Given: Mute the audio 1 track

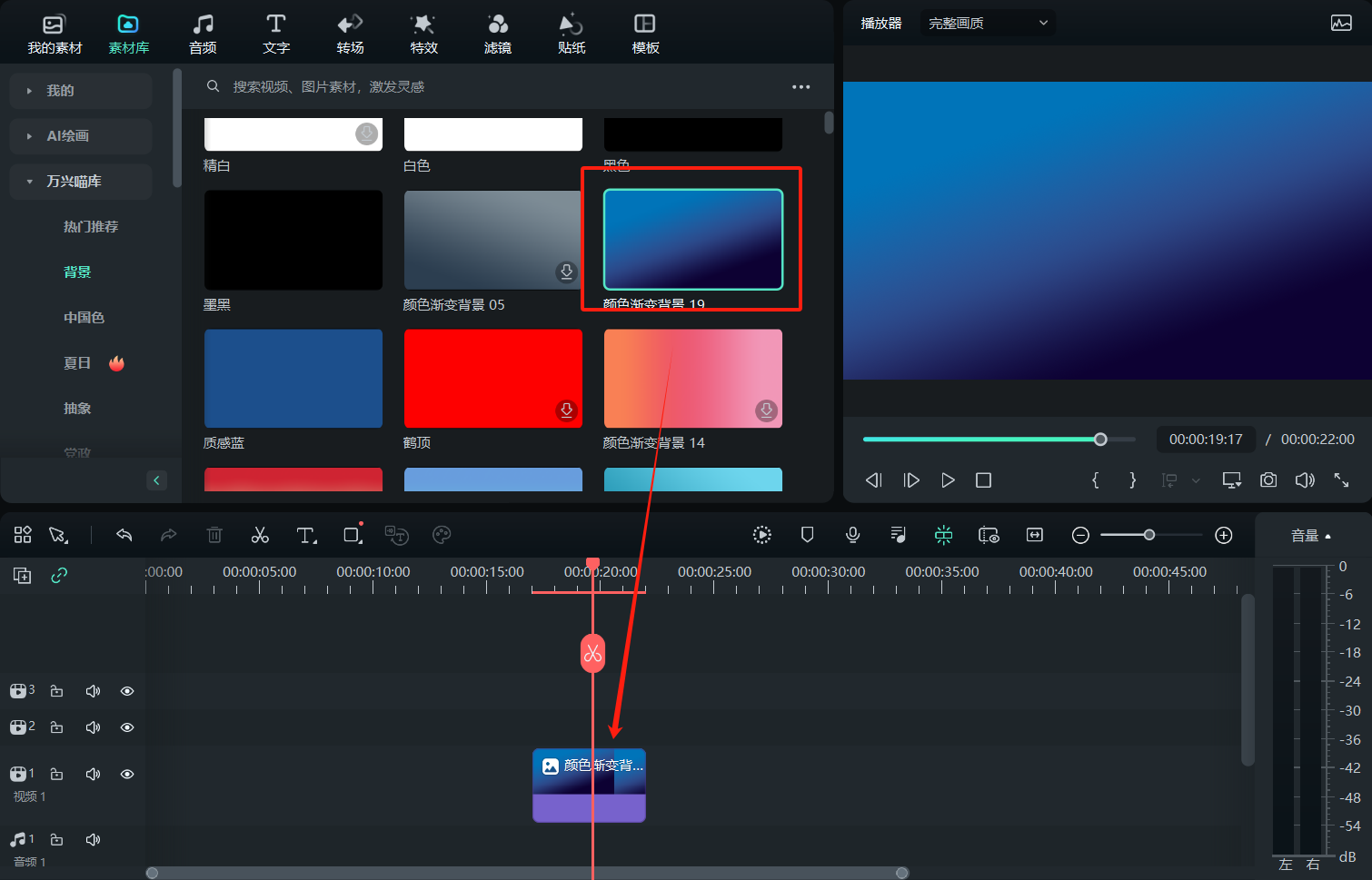Looking at the screenshot, I should [93, 839].
